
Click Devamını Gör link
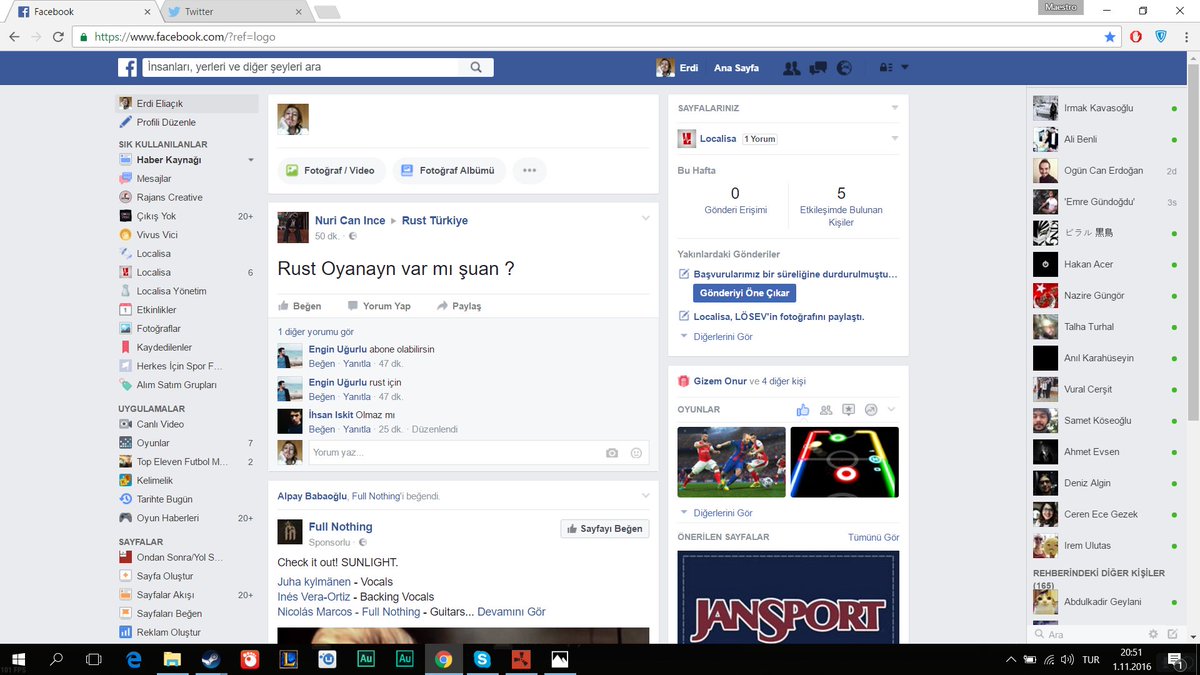tap(511, 612)
